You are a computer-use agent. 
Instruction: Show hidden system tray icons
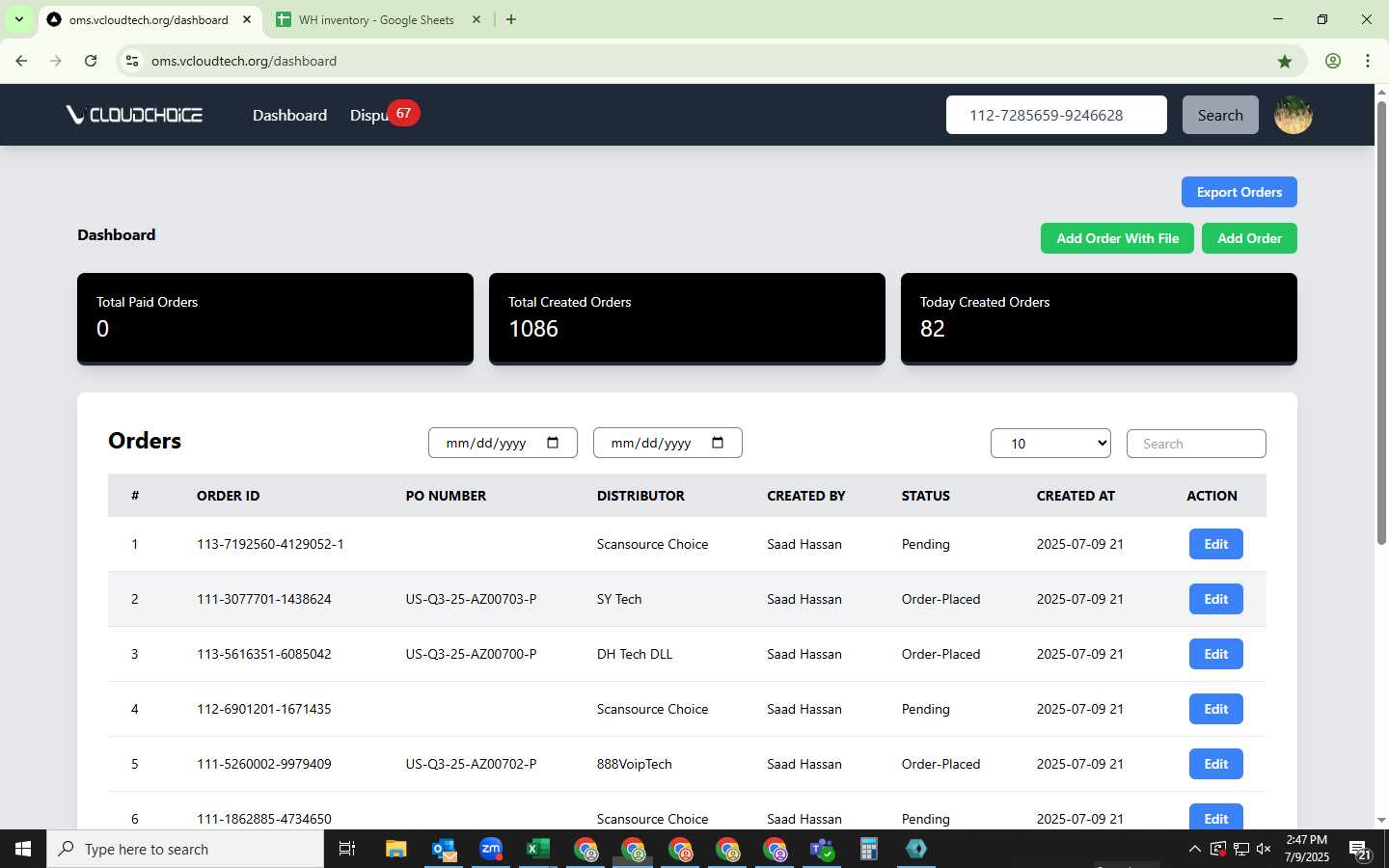point(1194,849)
